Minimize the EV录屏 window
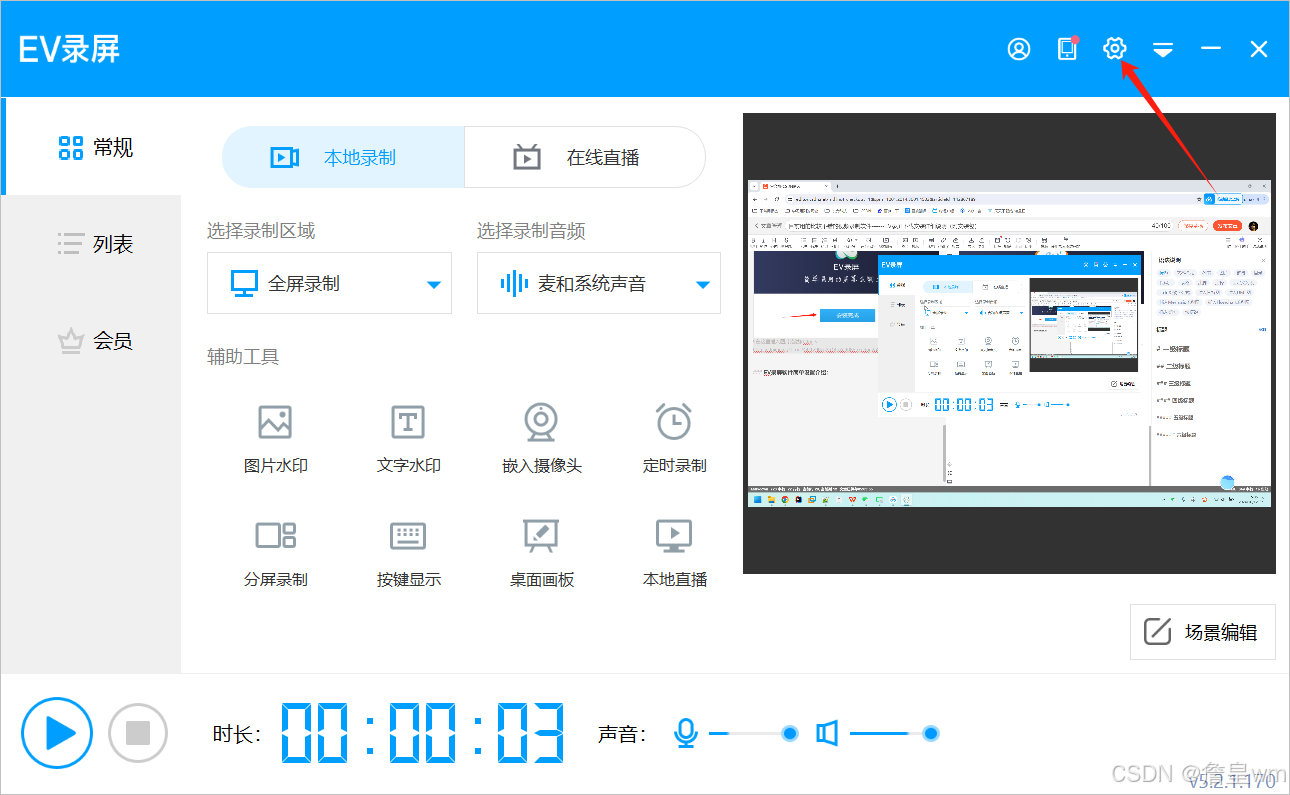 1211,48
